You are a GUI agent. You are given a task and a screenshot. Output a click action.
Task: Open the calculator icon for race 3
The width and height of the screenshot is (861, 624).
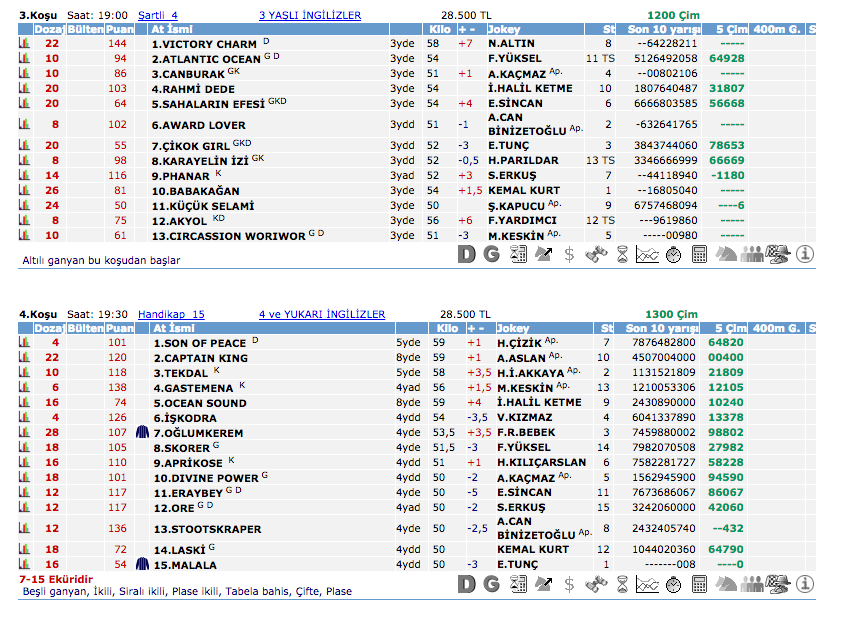(x=700, y=254)
